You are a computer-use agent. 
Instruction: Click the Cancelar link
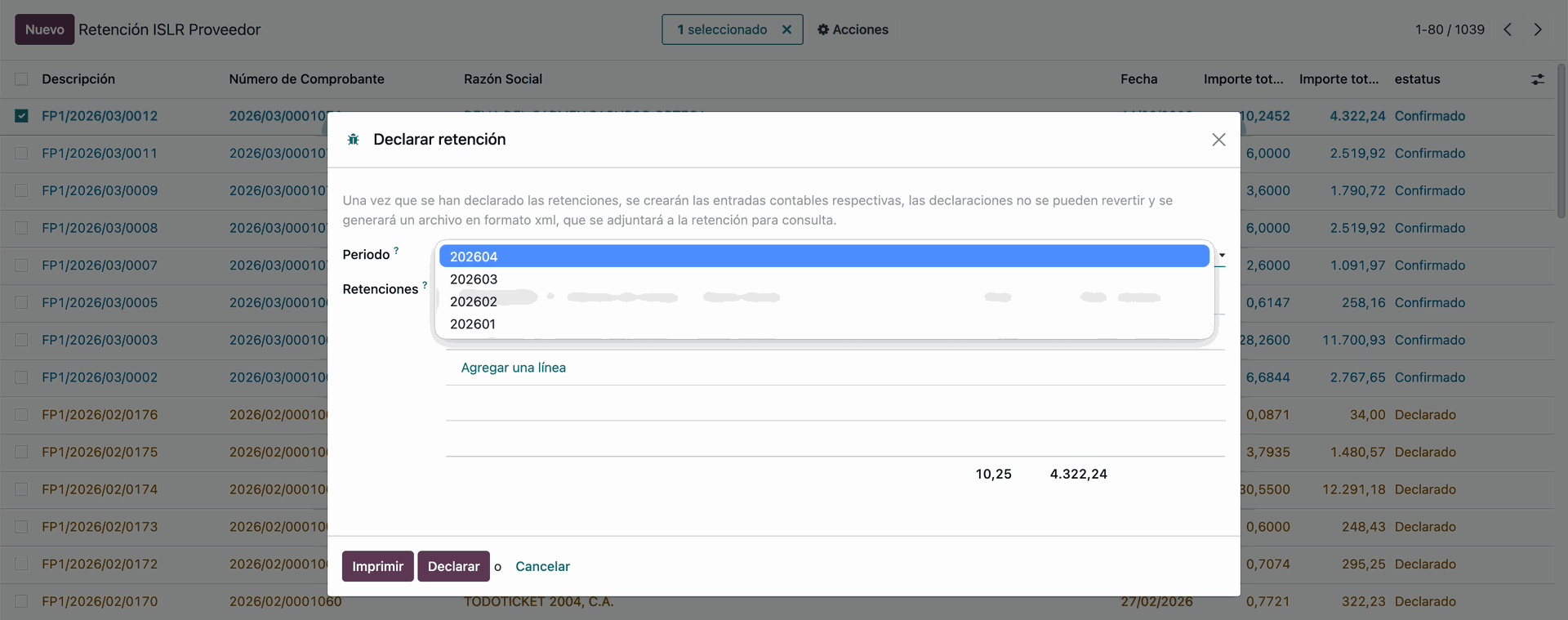click(x=542, y=566)
